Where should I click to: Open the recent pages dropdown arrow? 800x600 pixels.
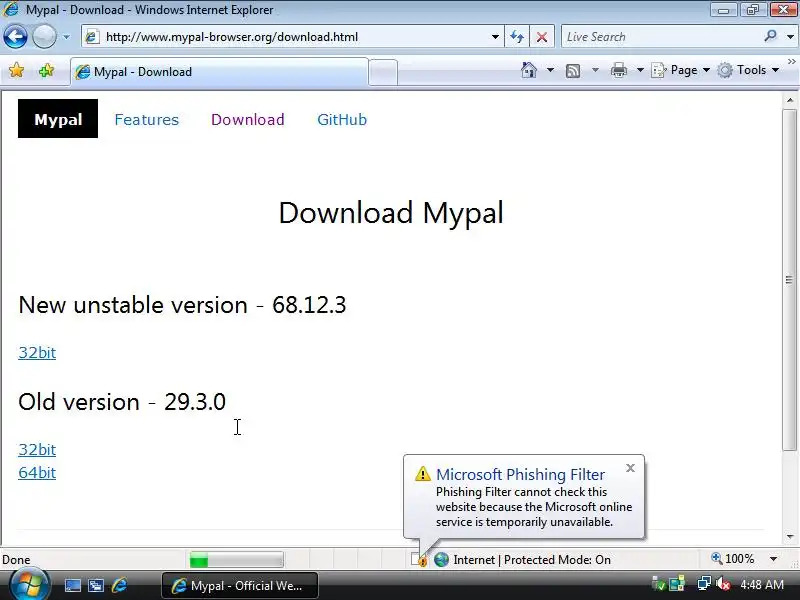click(66, 37)
